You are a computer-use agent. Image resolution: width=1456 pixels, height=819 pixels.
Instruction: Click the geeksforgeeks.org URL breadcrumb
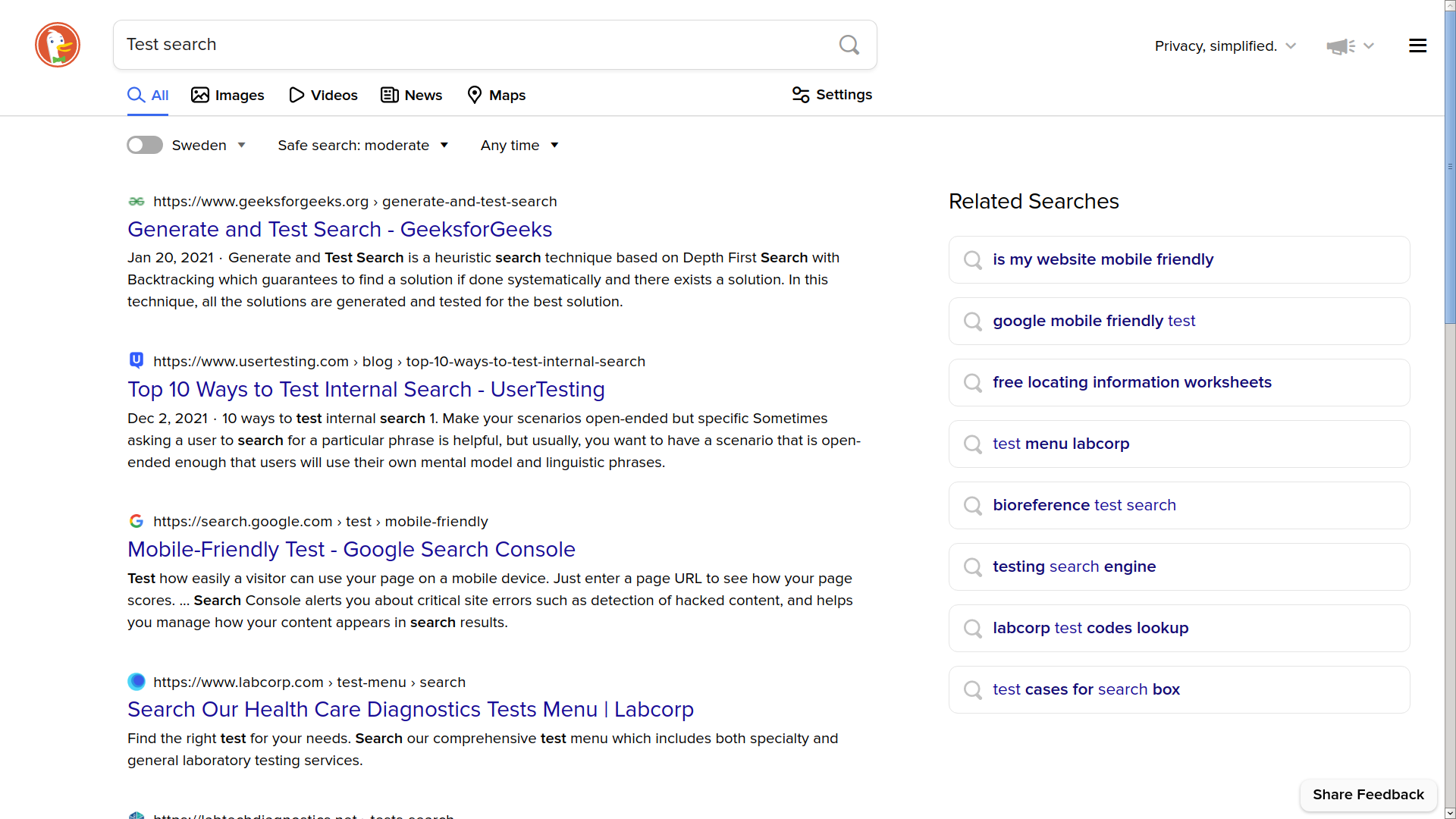coord(355,202)
